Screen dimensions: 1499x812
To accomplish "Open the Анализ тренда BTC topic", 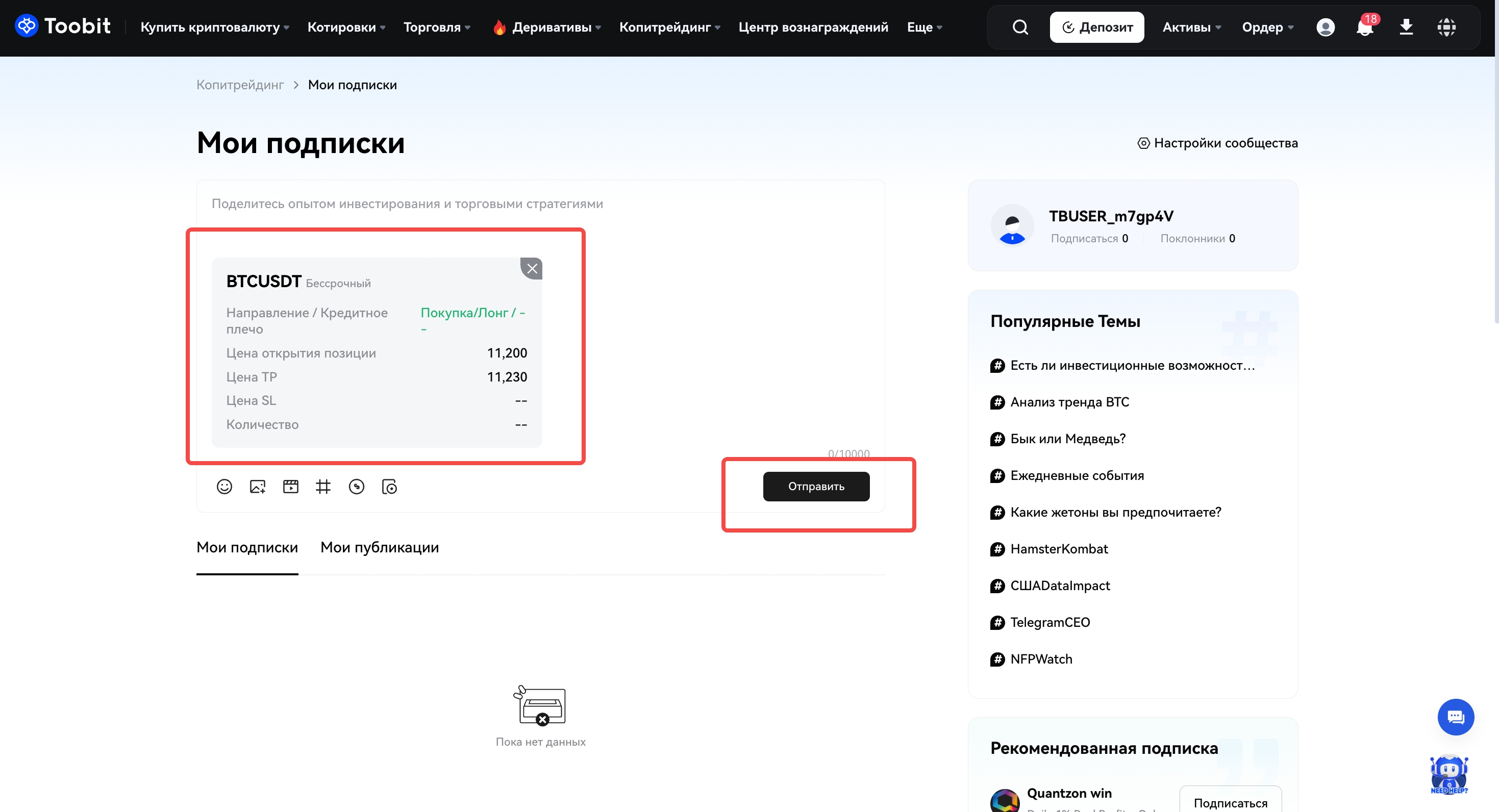I will 1069,402.
